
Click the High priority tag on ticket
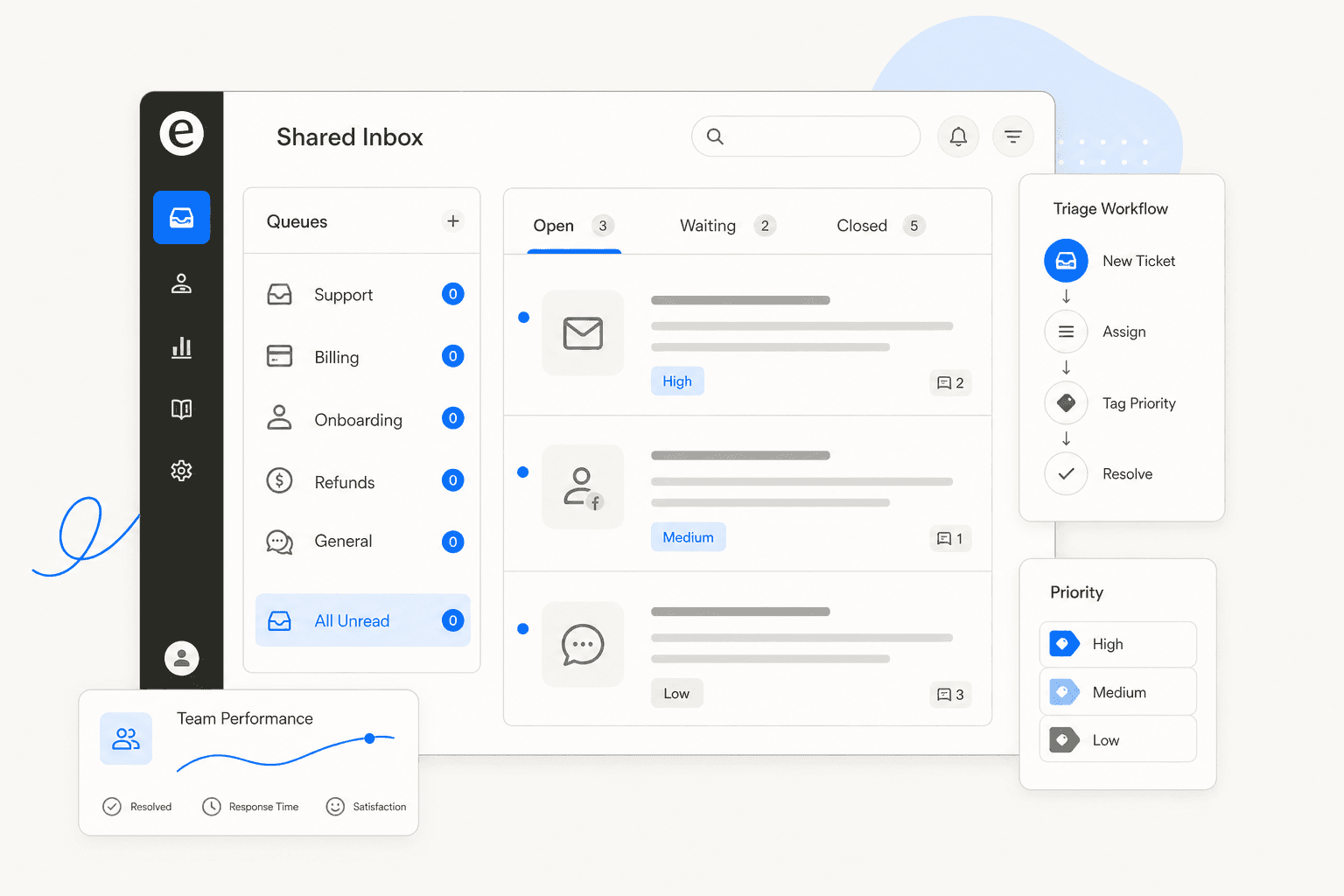pos(677,381)
